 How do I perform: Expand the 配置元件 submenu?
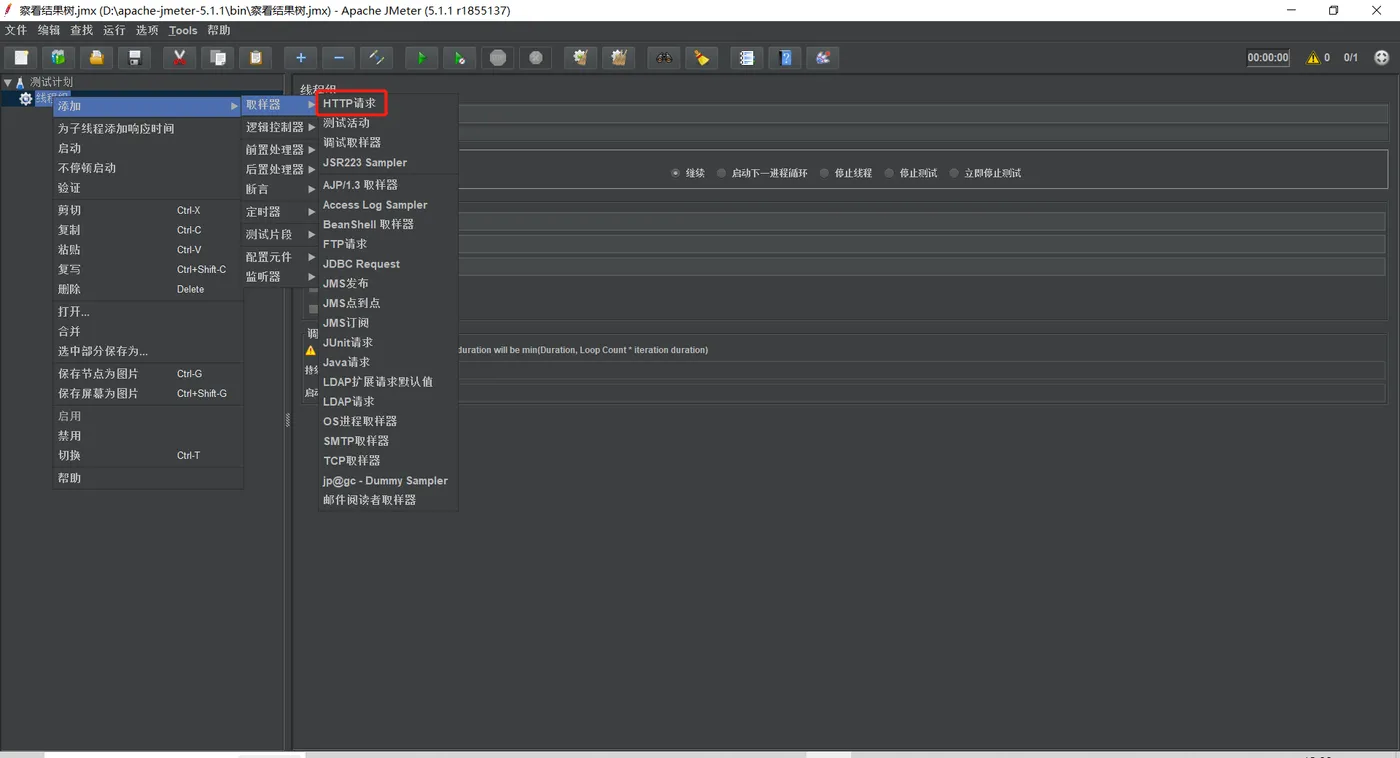(x=280, y=257)
